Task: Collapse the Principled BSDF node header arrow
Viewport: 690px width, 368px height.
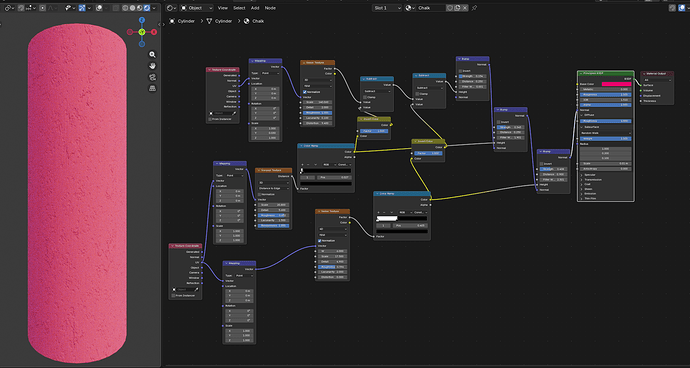Action: 581,73
